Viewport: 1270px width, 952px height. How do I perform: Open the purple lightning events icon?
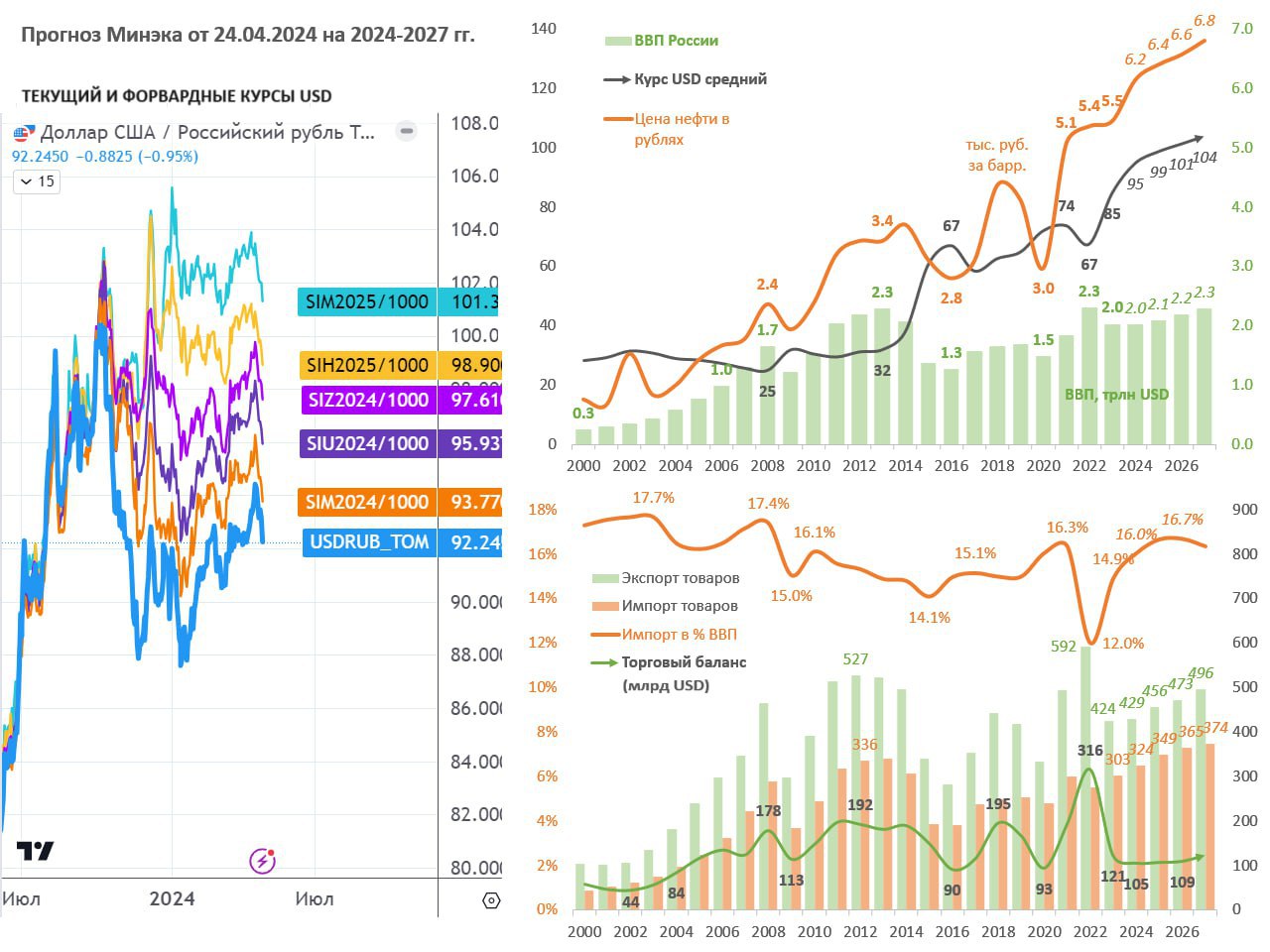click(262, 860)
